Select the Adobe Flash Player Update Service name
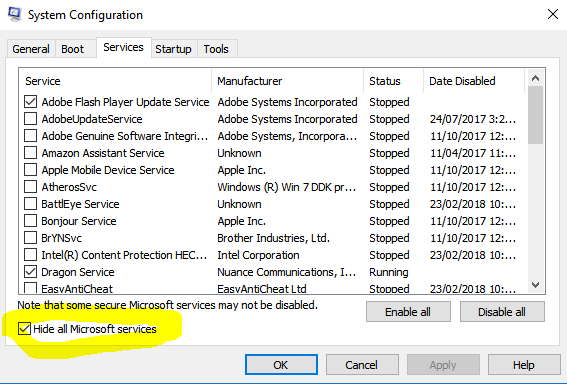The width and height of the screenshot is (567, 384). [125, 102]
